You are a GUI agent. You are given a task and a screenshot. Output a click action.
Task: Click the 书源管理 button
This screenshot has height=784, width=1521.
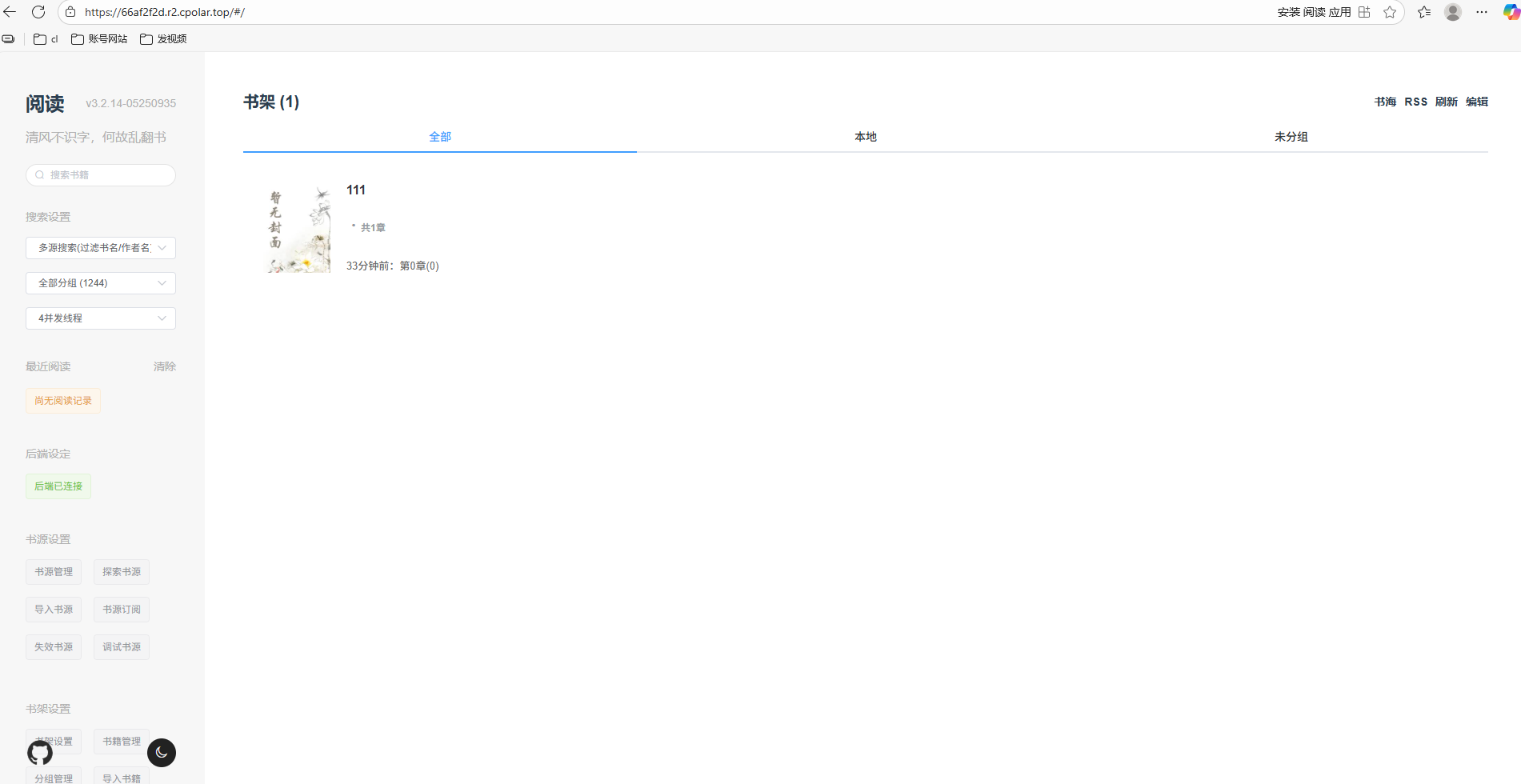click(54, 572)
